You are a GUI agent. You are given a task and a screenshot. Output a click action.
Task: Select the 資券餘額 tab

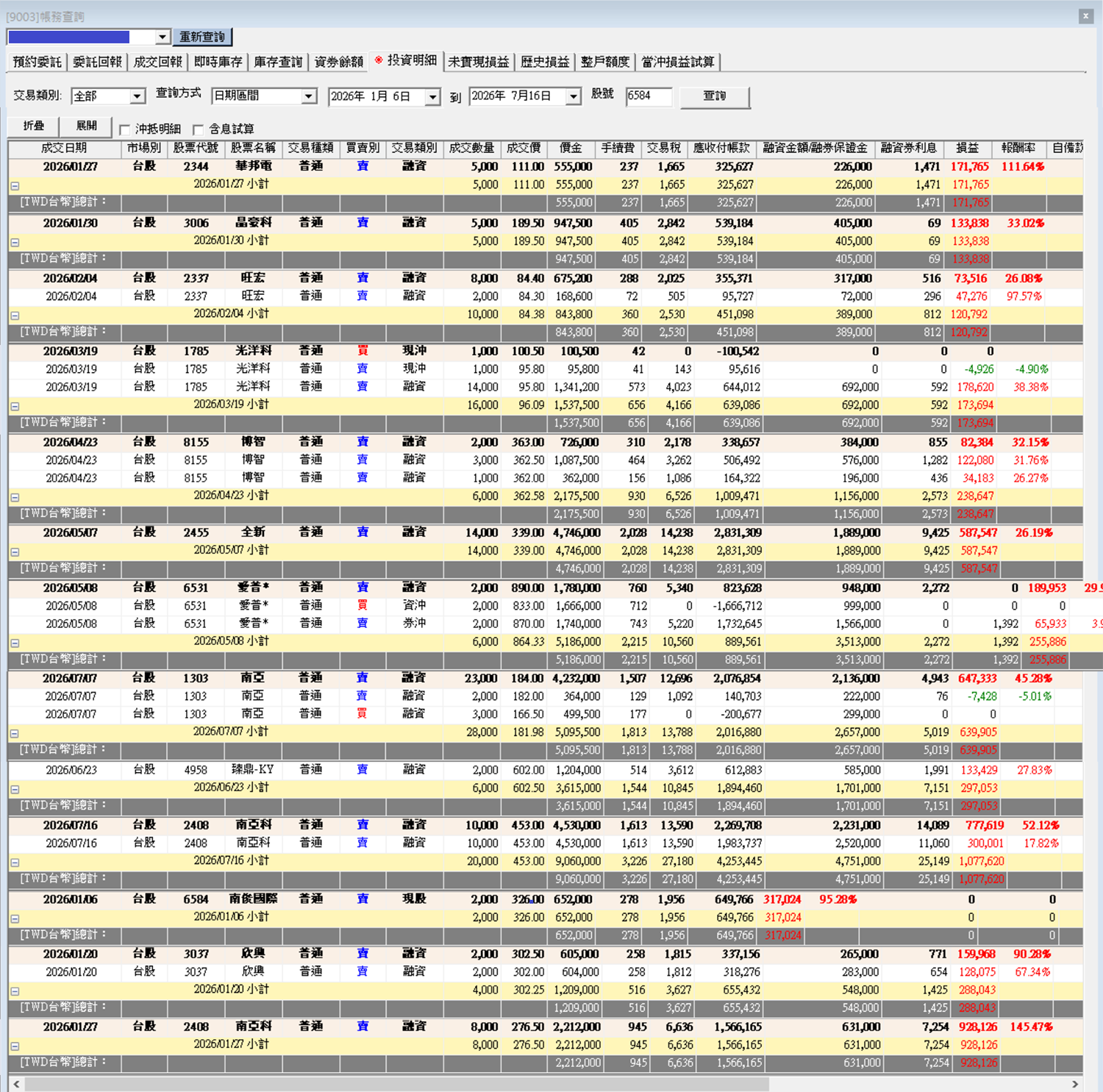(338, 62)
